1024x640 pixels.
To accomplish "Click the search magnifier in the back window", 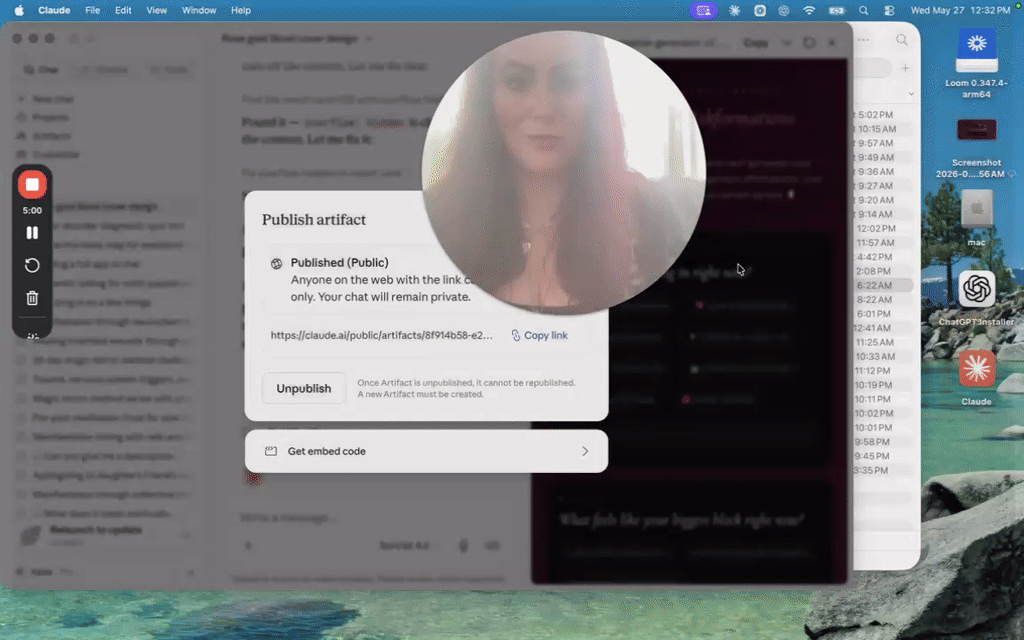I will 902,40.
